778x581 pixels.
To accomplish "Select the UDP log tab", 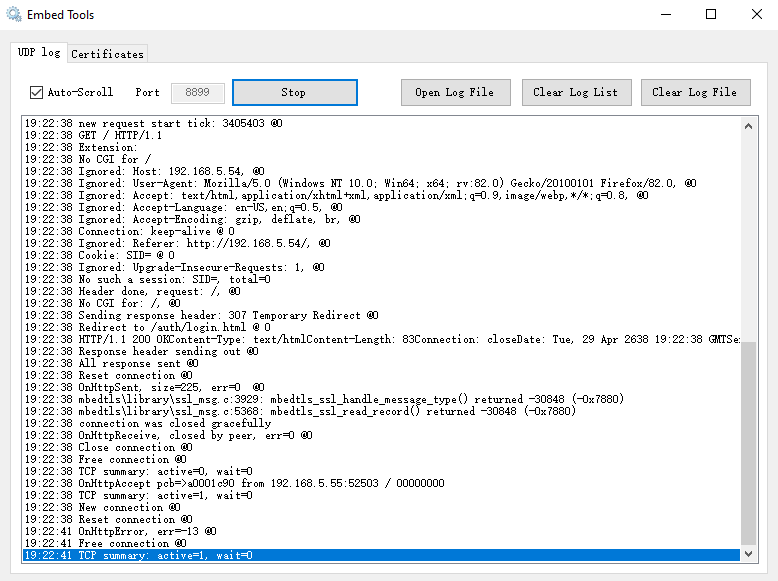I will tap(39, 53).
